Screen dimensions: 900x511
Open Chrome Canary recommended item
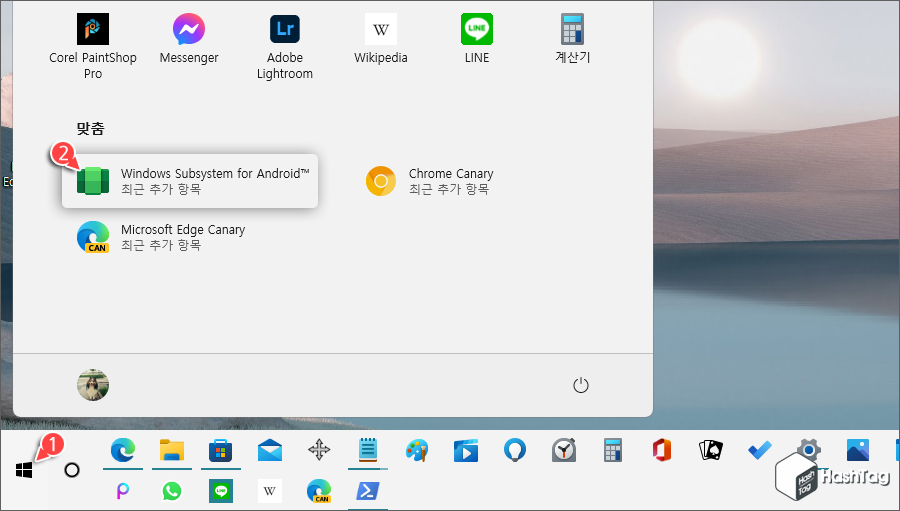click(430, 181)
